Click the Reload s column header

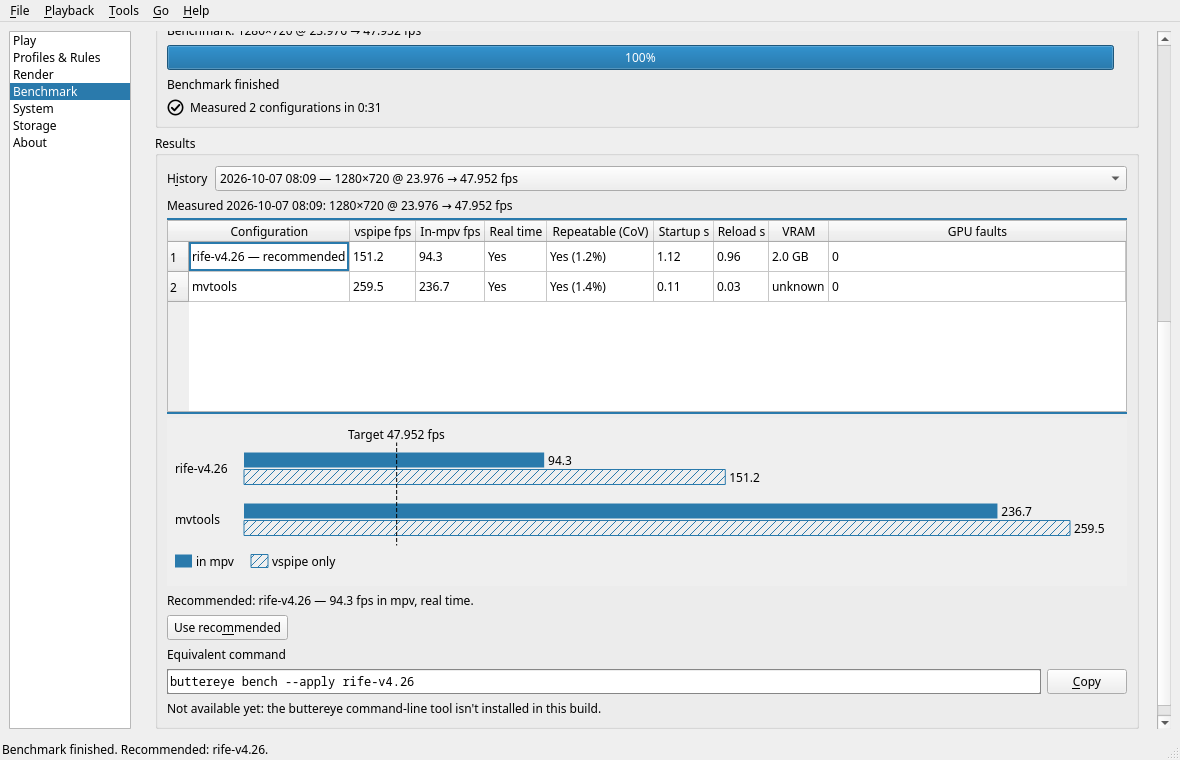pyautogui.click(x=741, y=231)
